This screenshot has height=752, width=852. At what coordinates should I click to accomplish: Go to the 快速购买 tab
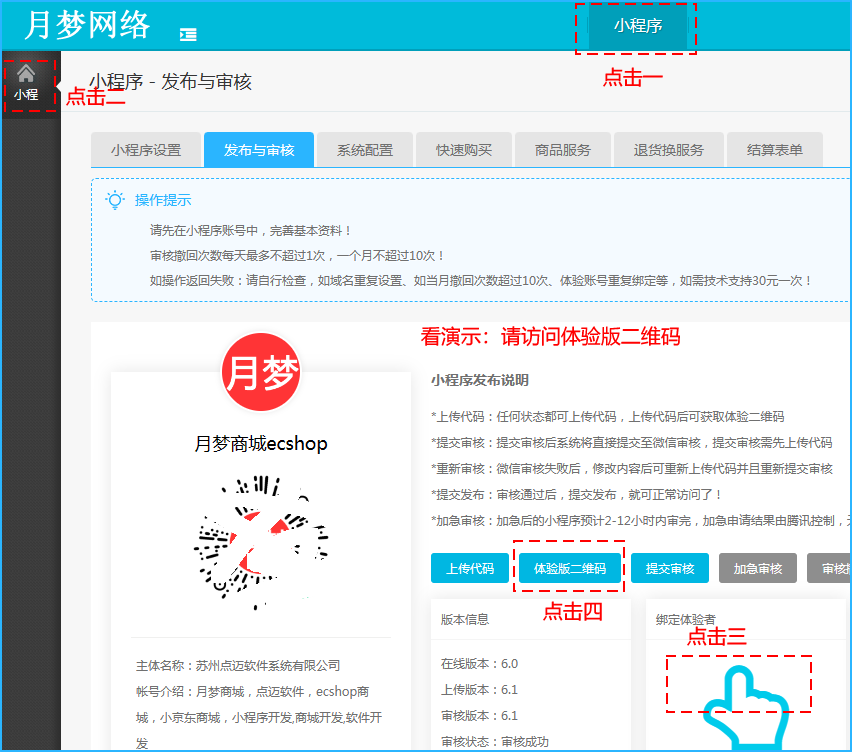(464, 150)
